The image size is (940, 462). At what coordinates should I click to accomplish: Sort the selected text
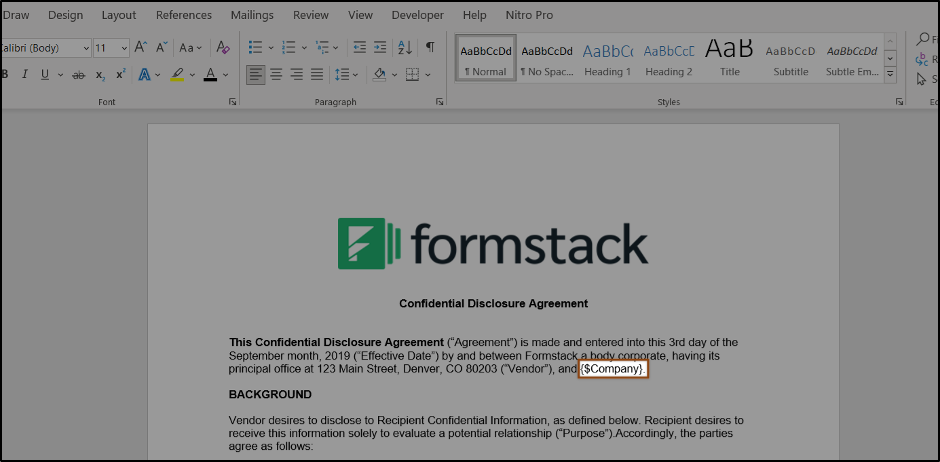click(405, 47)
